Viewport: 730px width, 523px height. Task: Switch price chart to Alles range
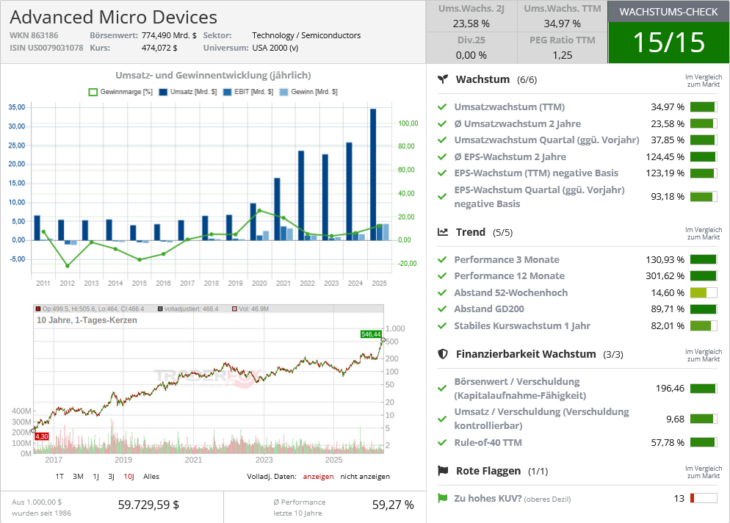tap(151, 476)
